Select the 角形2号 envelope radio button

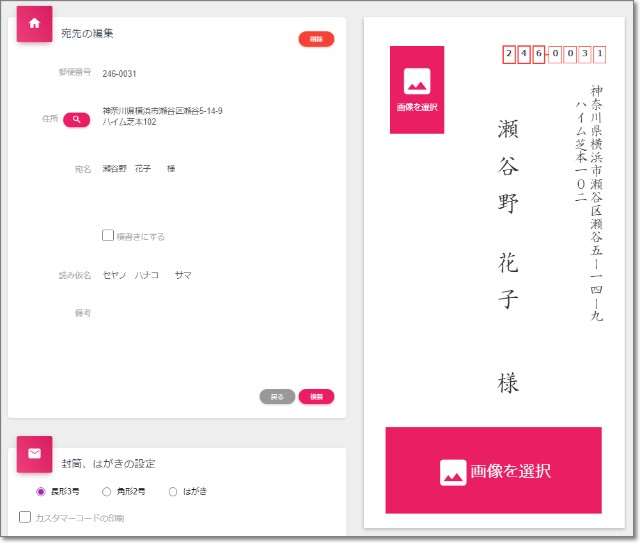pyautogui.click(x=107, y=491)
